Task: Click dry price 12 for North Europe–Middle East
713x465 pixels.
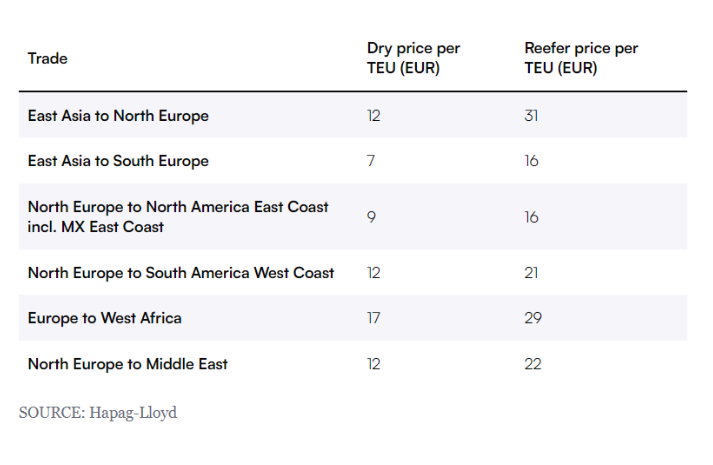Action: coord(373,364)
